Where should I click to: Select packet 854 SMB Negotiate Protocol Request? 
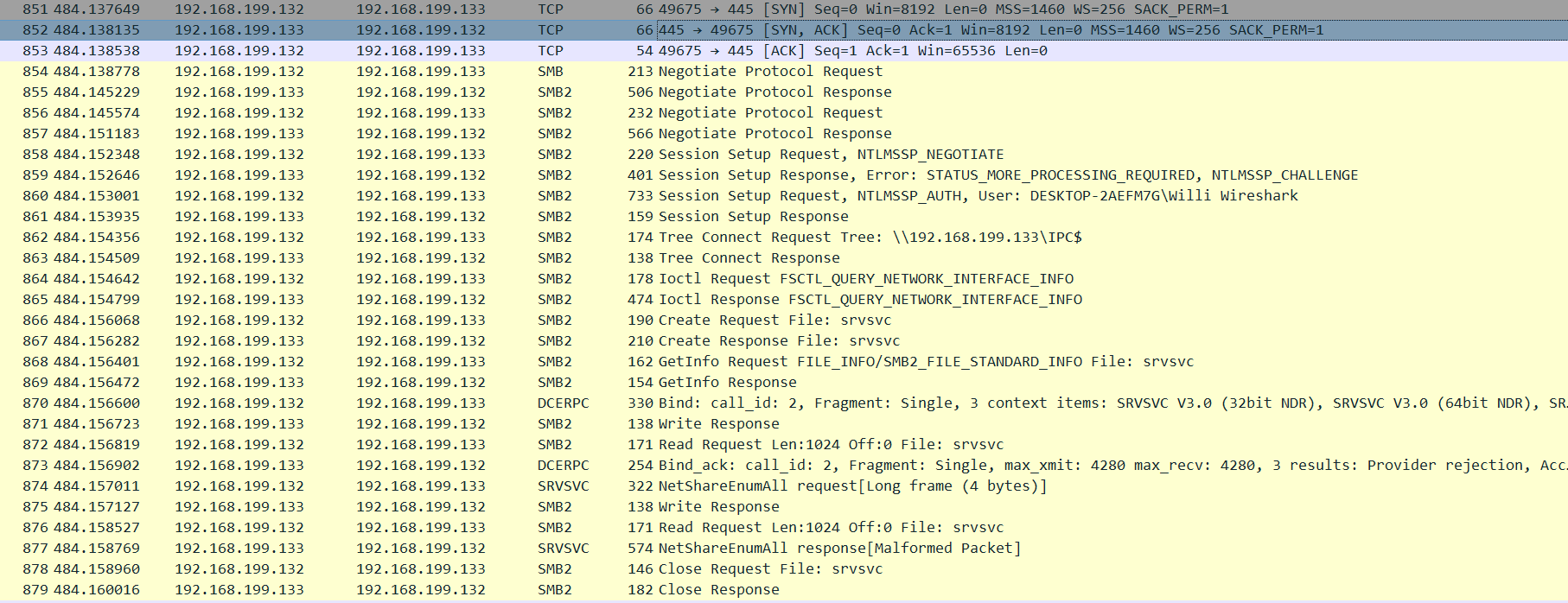[784, 72]
